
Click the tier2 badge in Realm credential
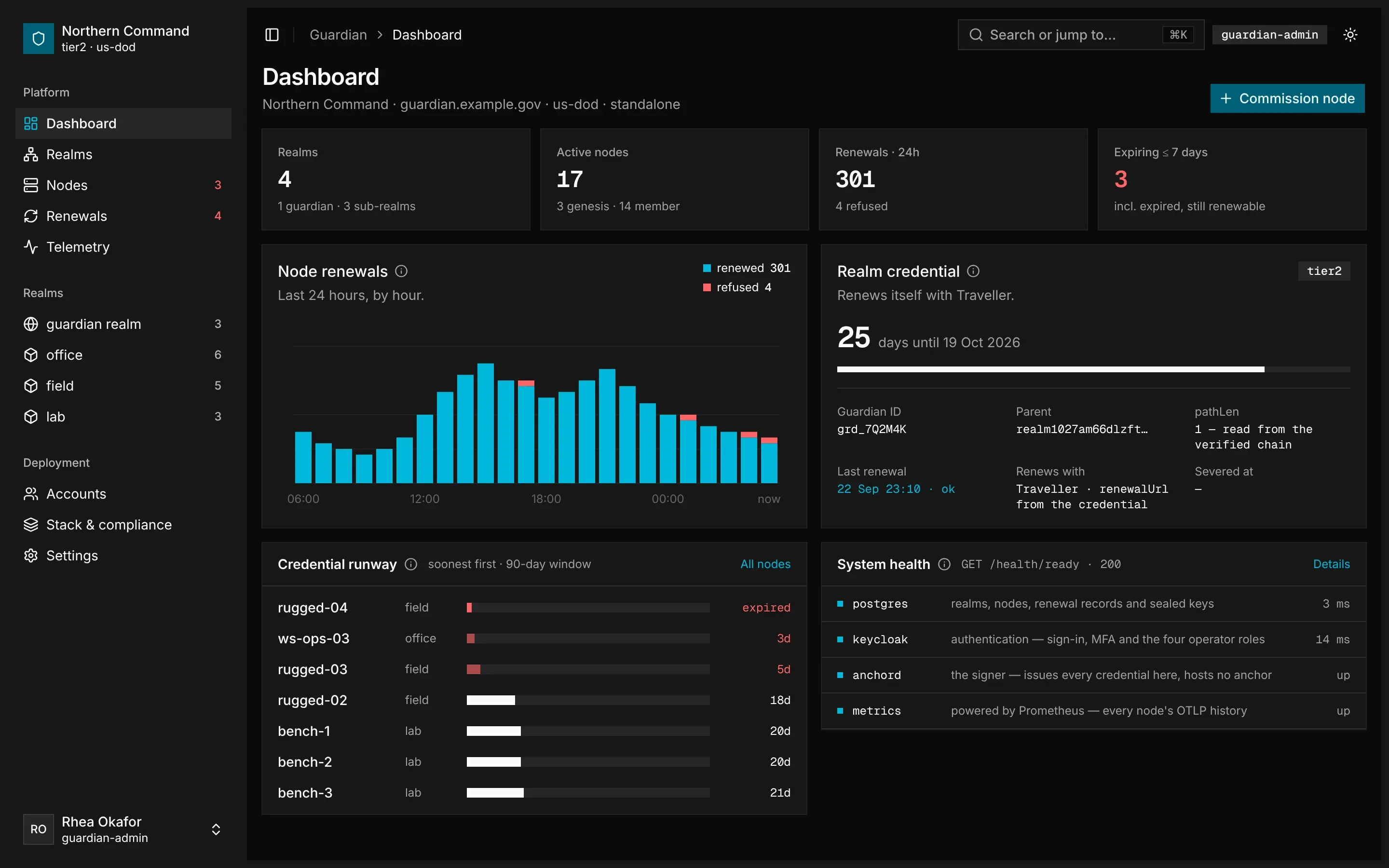pos(1324,271)
